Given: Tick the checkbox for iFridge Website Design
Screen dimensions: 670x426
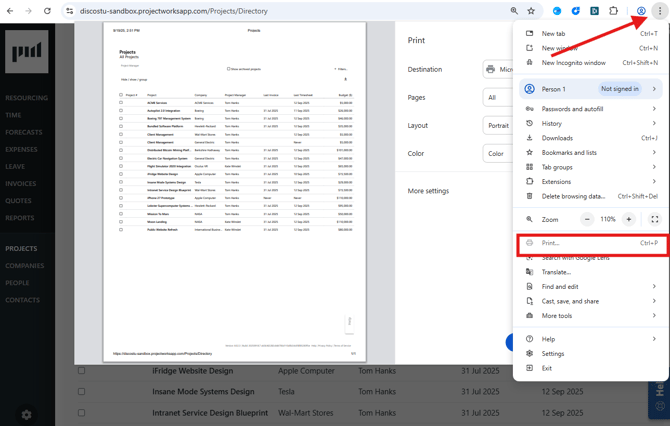Looking at the screenshot, I should pos(82,371).
